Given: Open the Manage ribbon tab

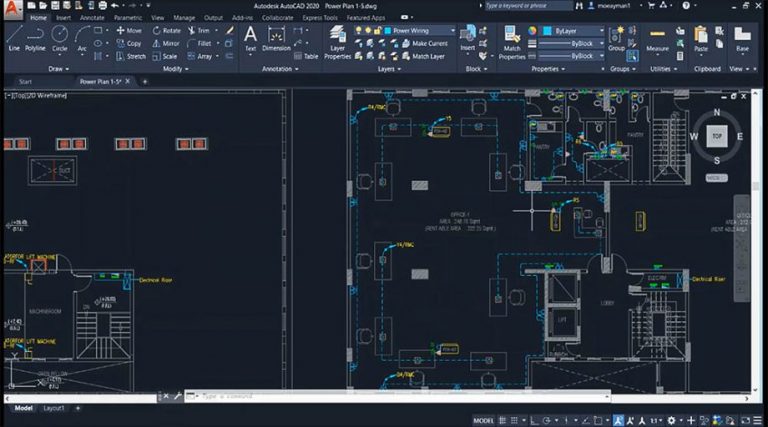Looking at the screenshot, I should coord(184,18).
